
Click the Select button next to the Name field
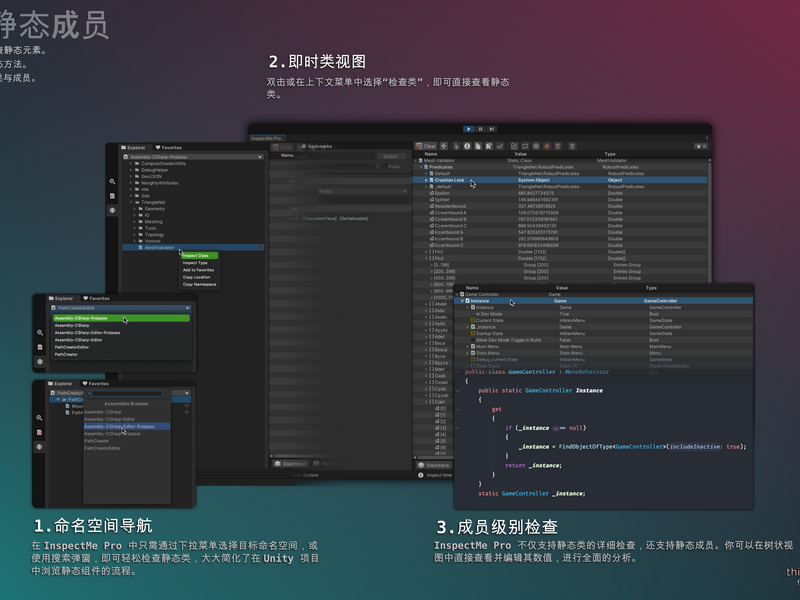pos(391,156)
